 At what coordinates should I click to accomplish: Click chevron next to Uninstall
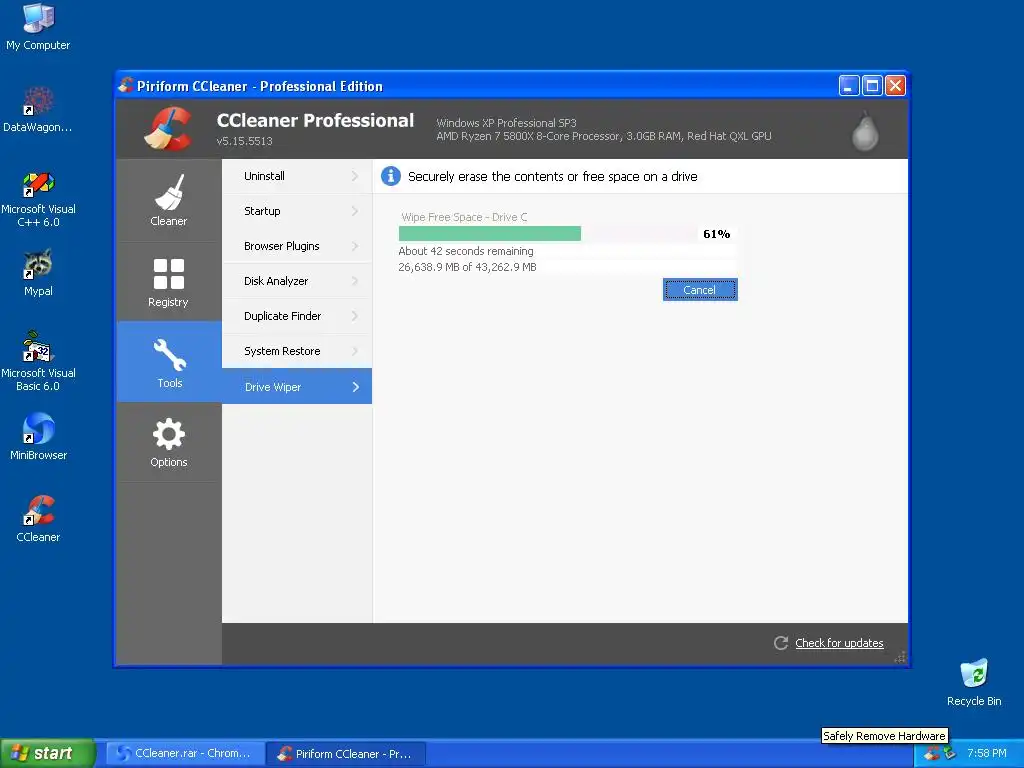click(355, 176)
